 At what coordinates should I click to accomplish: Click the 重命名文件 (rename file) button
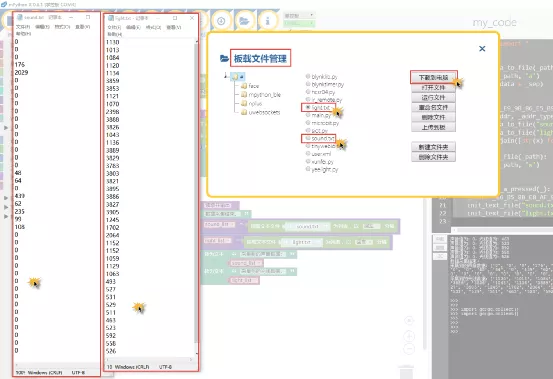click(x=433, y=107)
